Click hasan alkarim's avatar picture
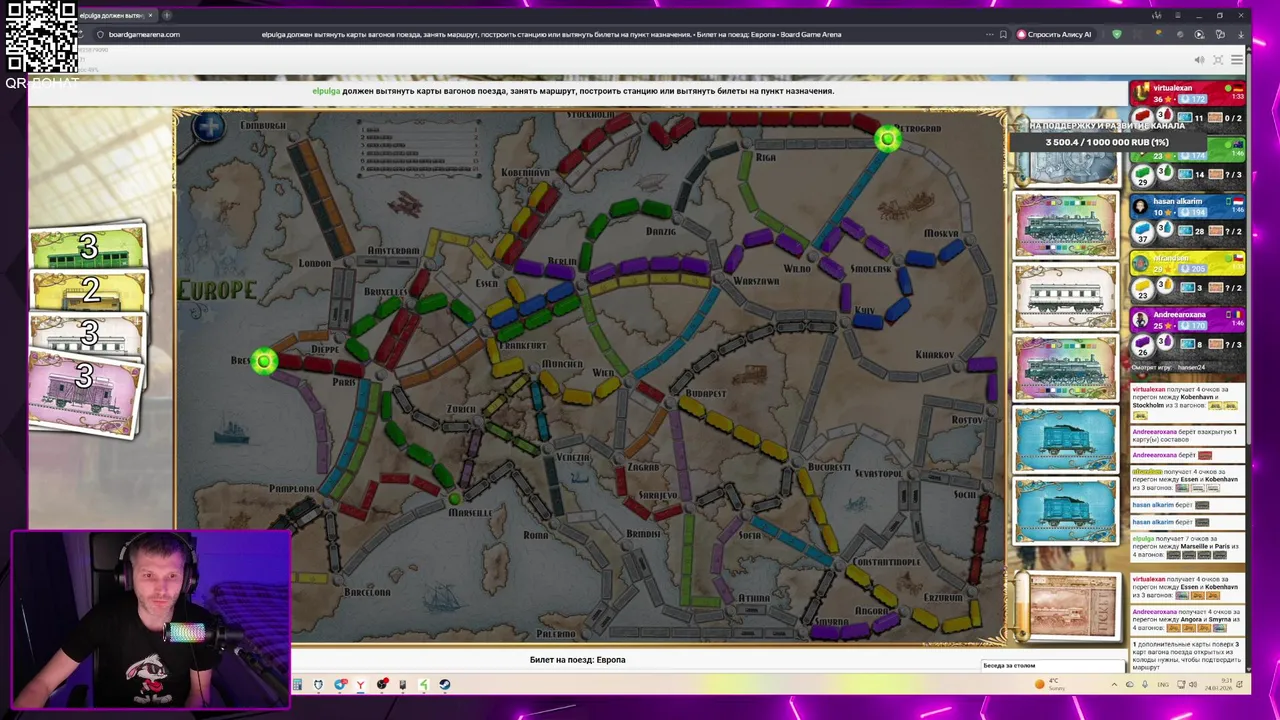Image resolution: width=1280 pixels, height=720 pixels. pyautogui.click(x=1141, y=205)
